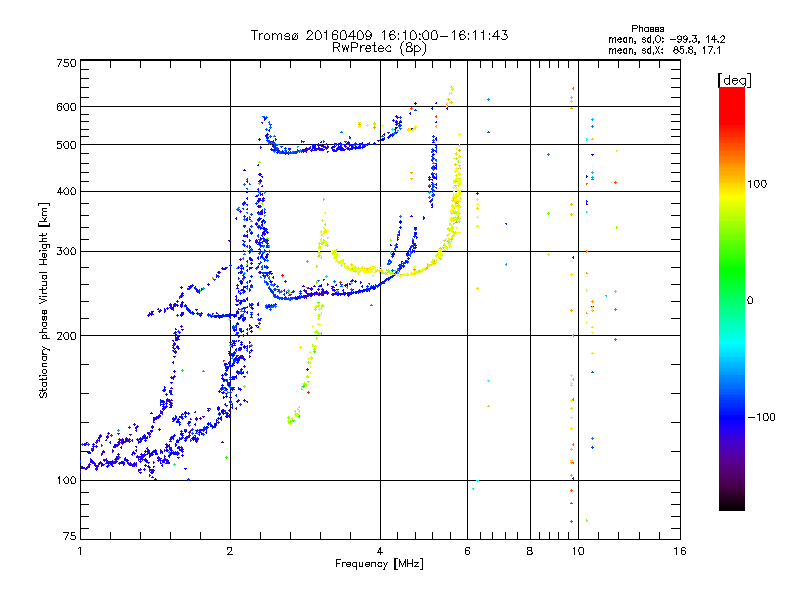Click the 'Stationary phase Virtual Height [km]' axis label
Screen dimensions: 800x600
coord(44,300)
